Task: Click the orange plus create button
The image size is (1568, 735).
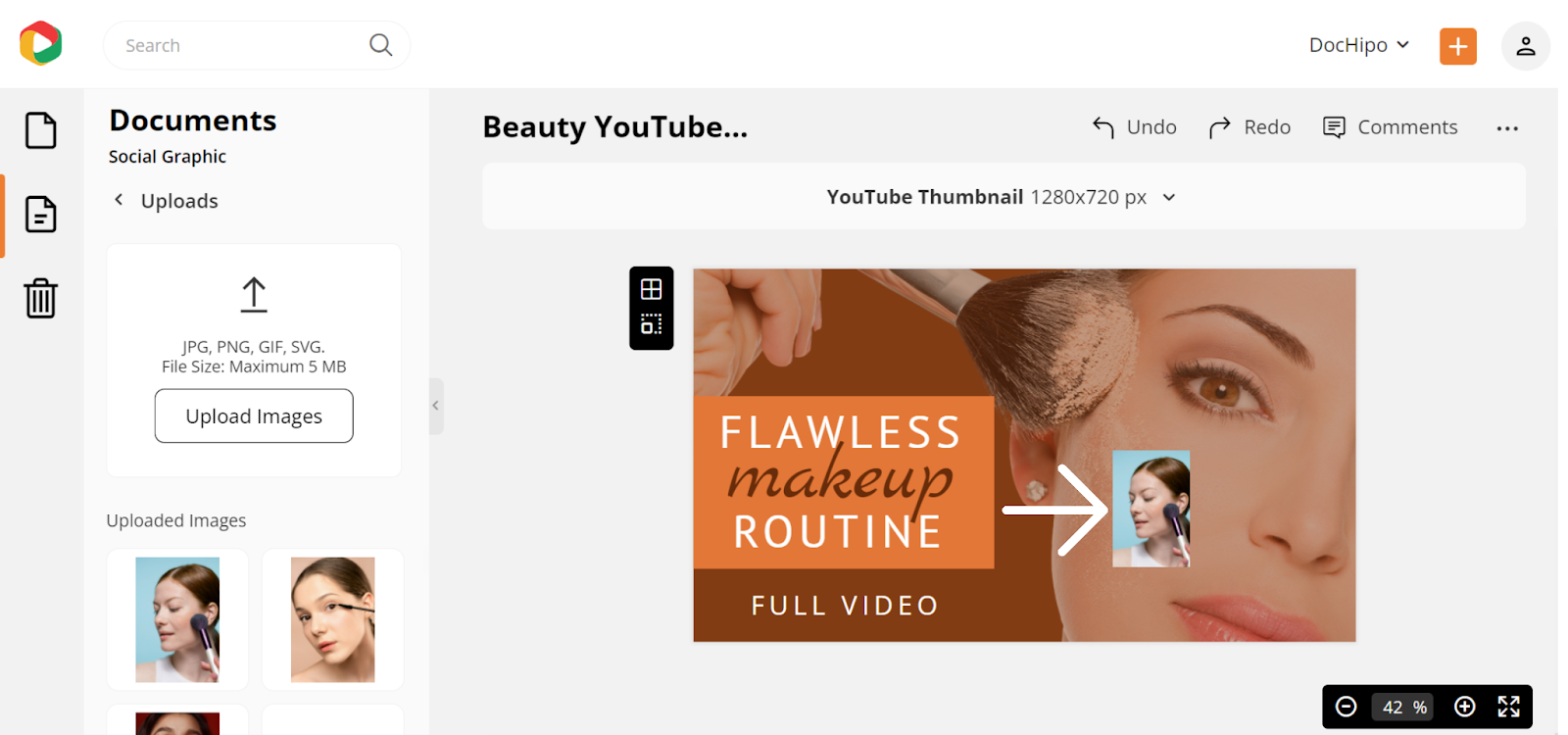Action: click(1458, 46)
